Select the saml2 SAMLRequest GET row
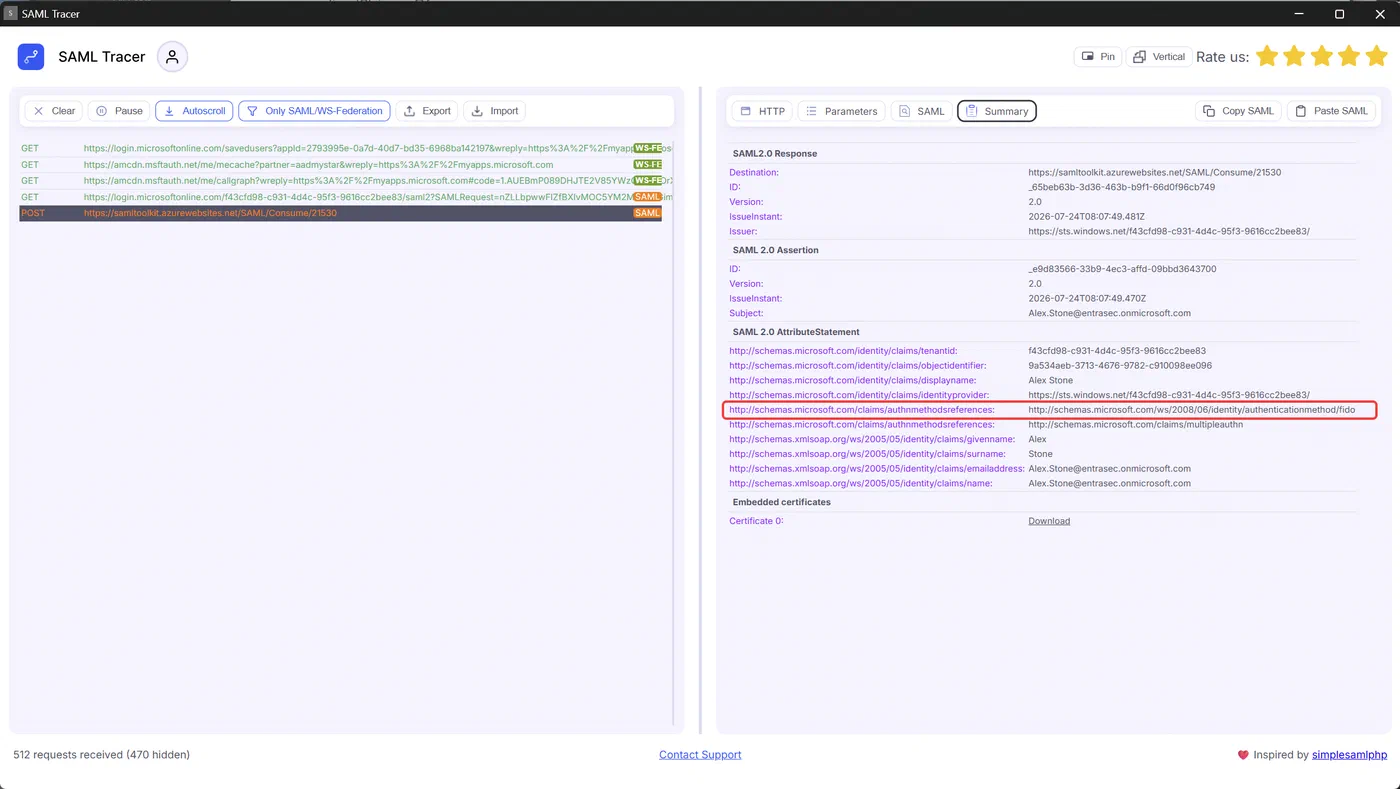 click(x=341, y=197)
